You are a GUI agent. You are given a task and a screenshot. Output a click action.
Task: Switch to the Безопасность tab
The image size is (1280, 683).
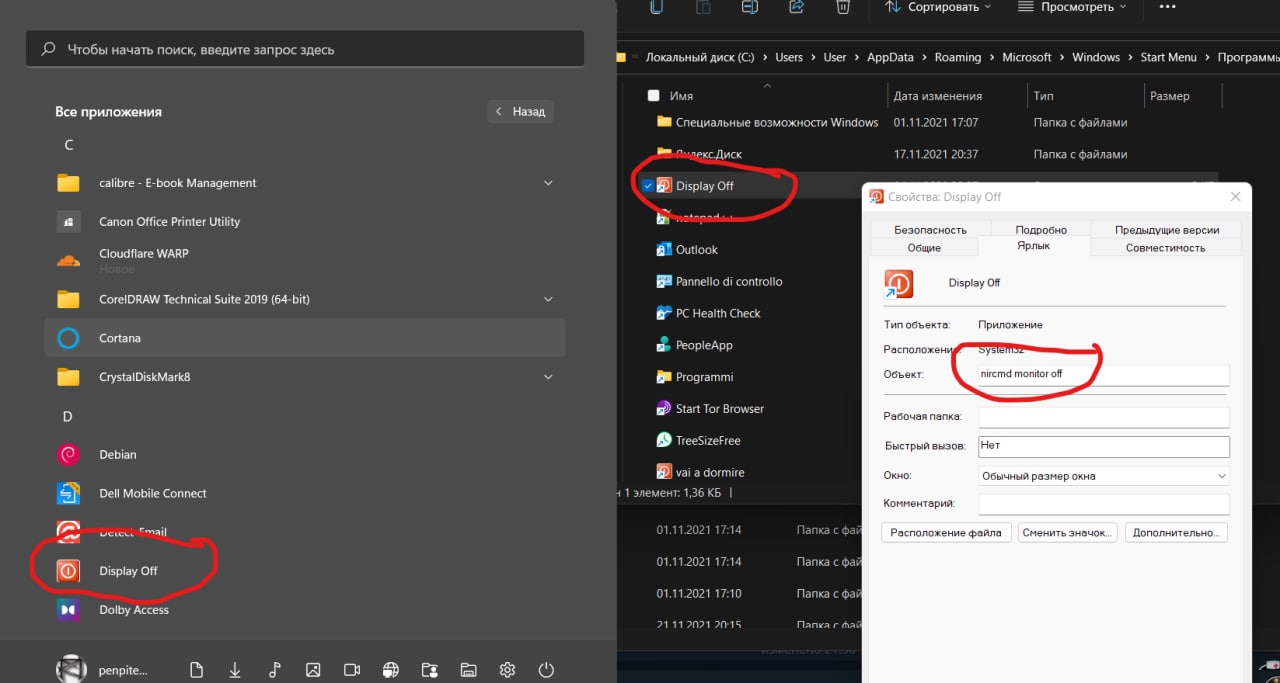930,230
